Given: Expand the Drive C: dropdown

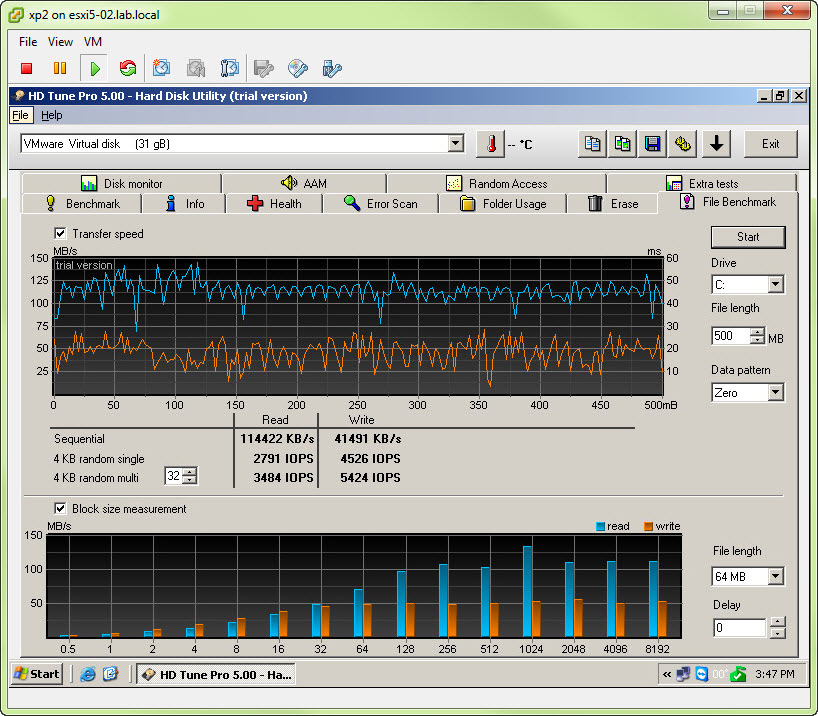Looking at the screenshot, I should pos(775,286).
